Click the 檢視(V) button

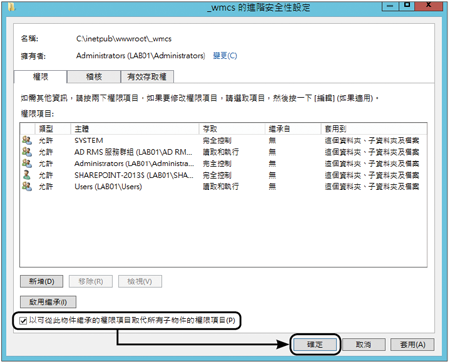pyautogui.click(x=140, y=282)
